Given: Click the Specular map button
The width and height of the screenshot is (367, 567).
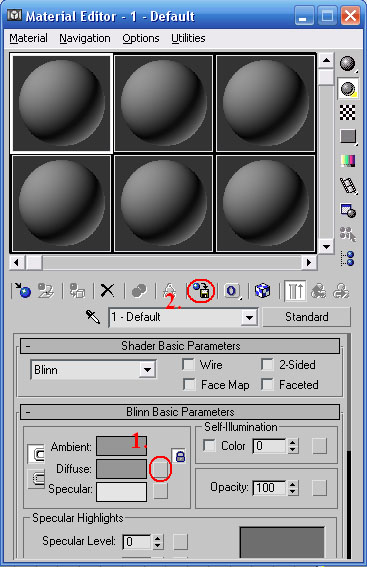Looking at the screenshot, I should [161, 491].
